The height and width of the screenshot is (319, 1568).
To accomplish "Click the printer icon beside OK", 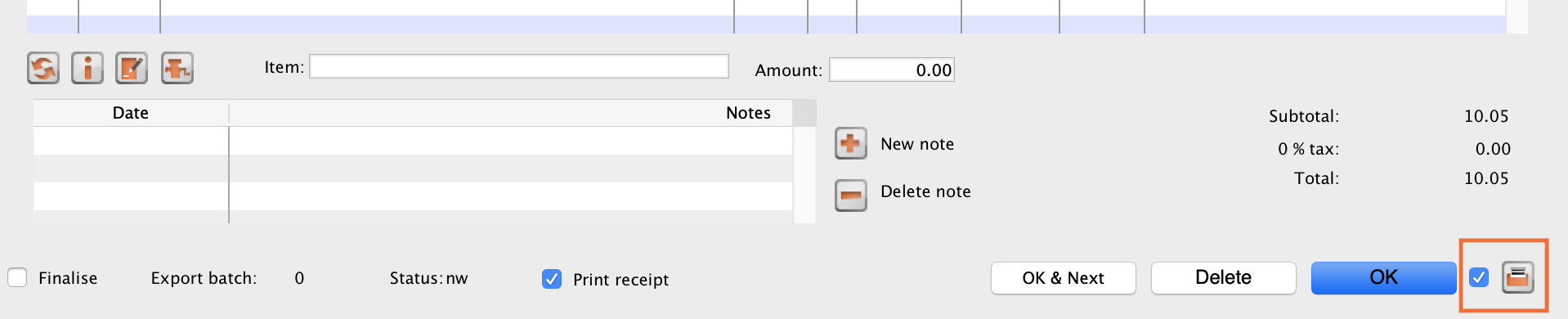I will click(x=1518, y=278).
